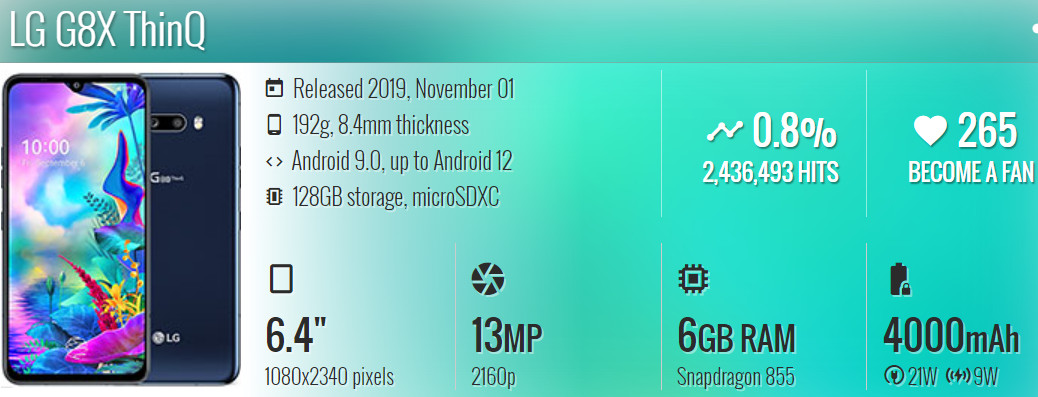
Task: Click the battery icon
Action: (x=900, y=279)
